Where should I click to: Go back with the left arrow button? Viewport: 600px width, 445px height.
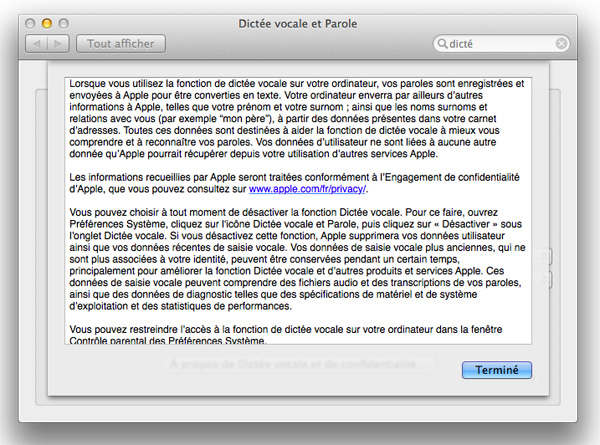[x=37, y=44]
